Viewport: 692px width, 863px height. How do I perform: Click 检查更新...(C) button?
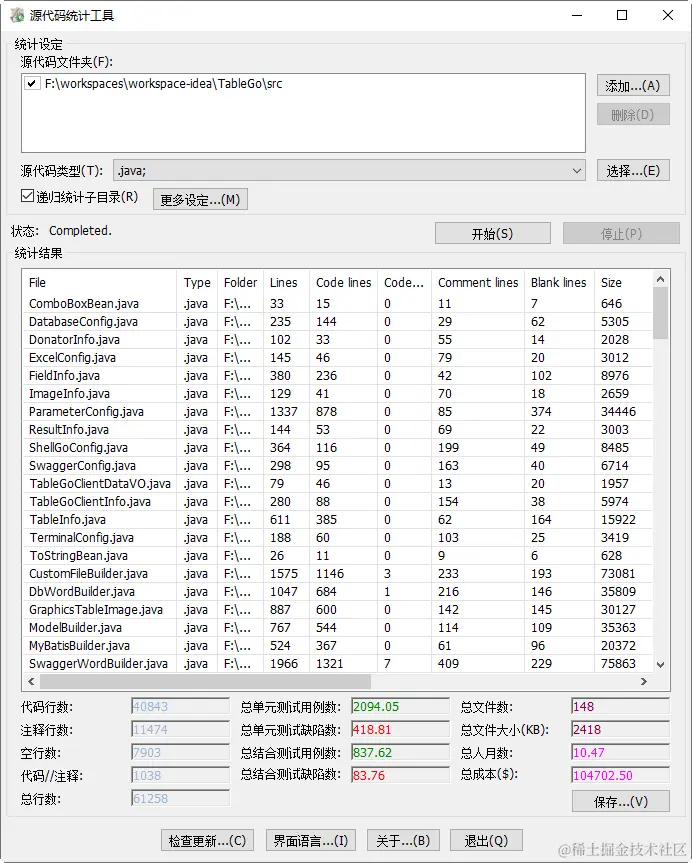point(208,840)
